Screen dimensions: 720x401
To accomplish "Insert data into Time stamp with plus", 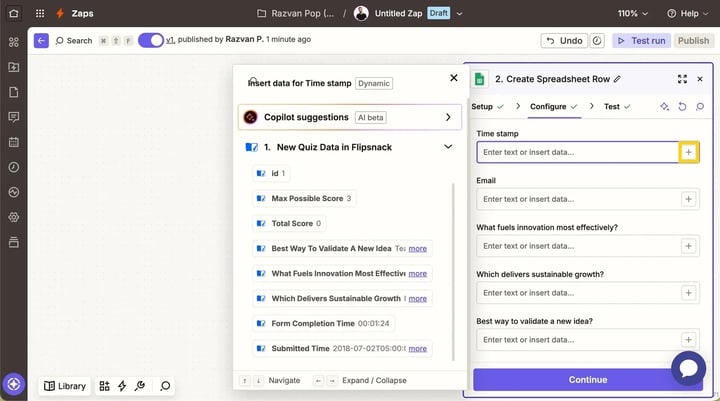I will [x=688, y=152].
